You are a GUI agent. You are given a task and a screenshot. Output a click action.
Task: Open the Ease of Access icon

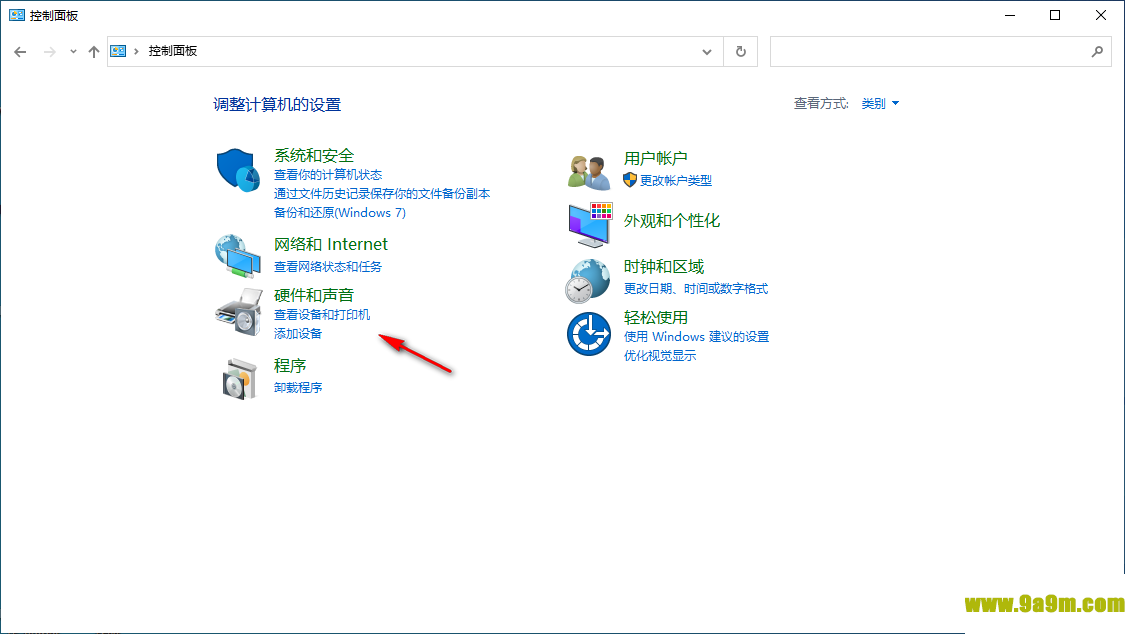click(x=589, y=333)
